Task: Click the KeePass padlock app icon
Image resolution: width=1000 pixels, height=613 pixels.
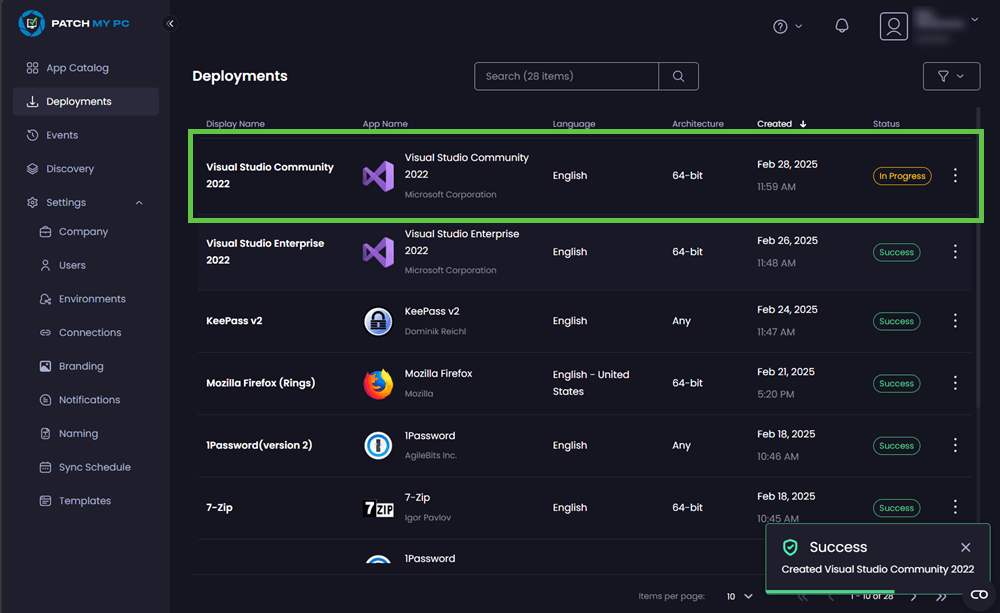Action: click(378, 321)
